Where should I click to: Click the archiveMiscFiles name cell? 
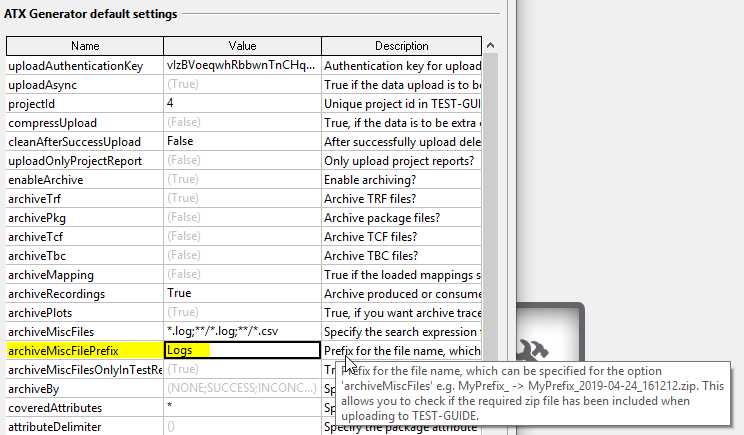click(85, 331)
